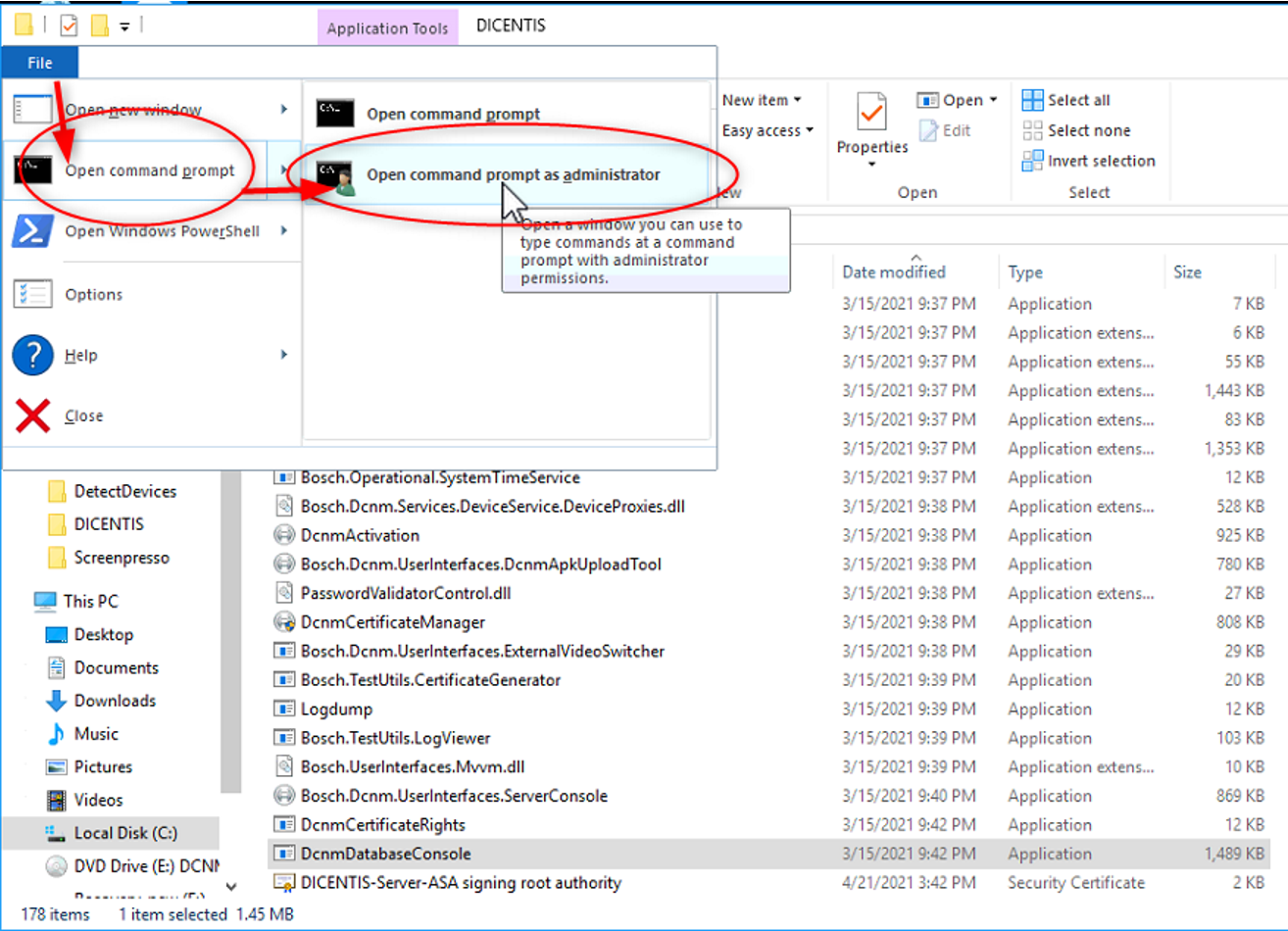1288x931 pixels.
Task: Open the New item dropdown
Action: click(x=762, y=100)
